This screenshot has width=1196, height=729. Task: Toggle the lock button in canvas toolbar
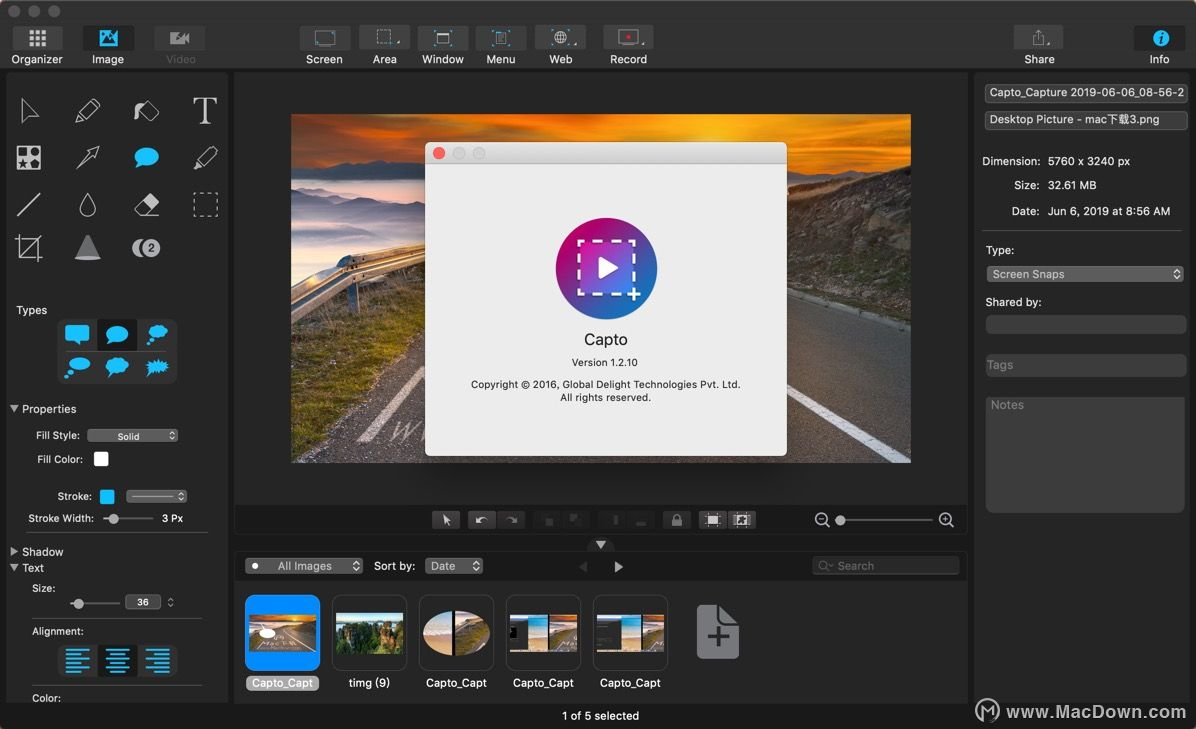[677, 520]
